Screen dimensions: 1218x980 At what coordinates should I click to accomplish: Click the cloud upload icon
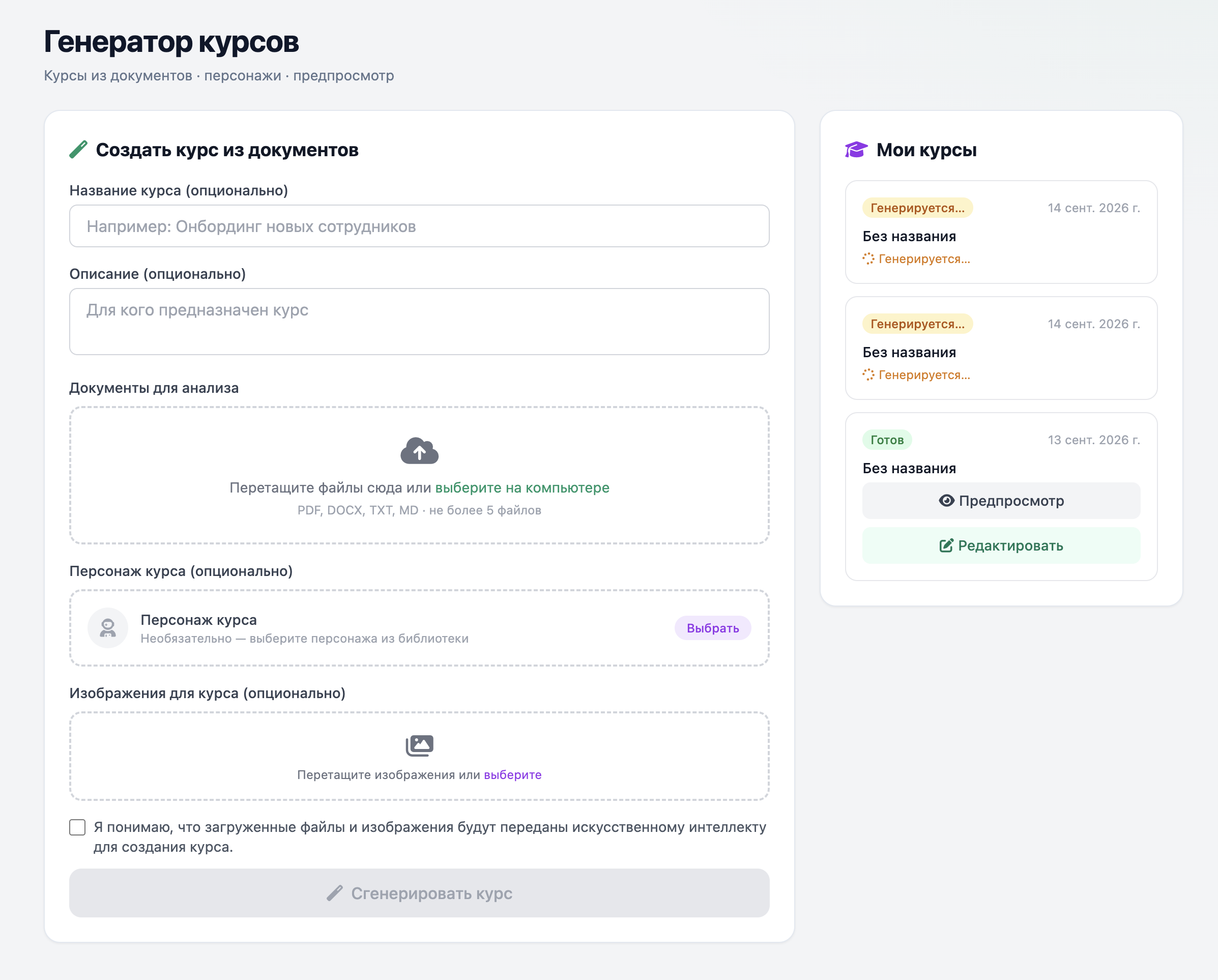pos(419,451)
